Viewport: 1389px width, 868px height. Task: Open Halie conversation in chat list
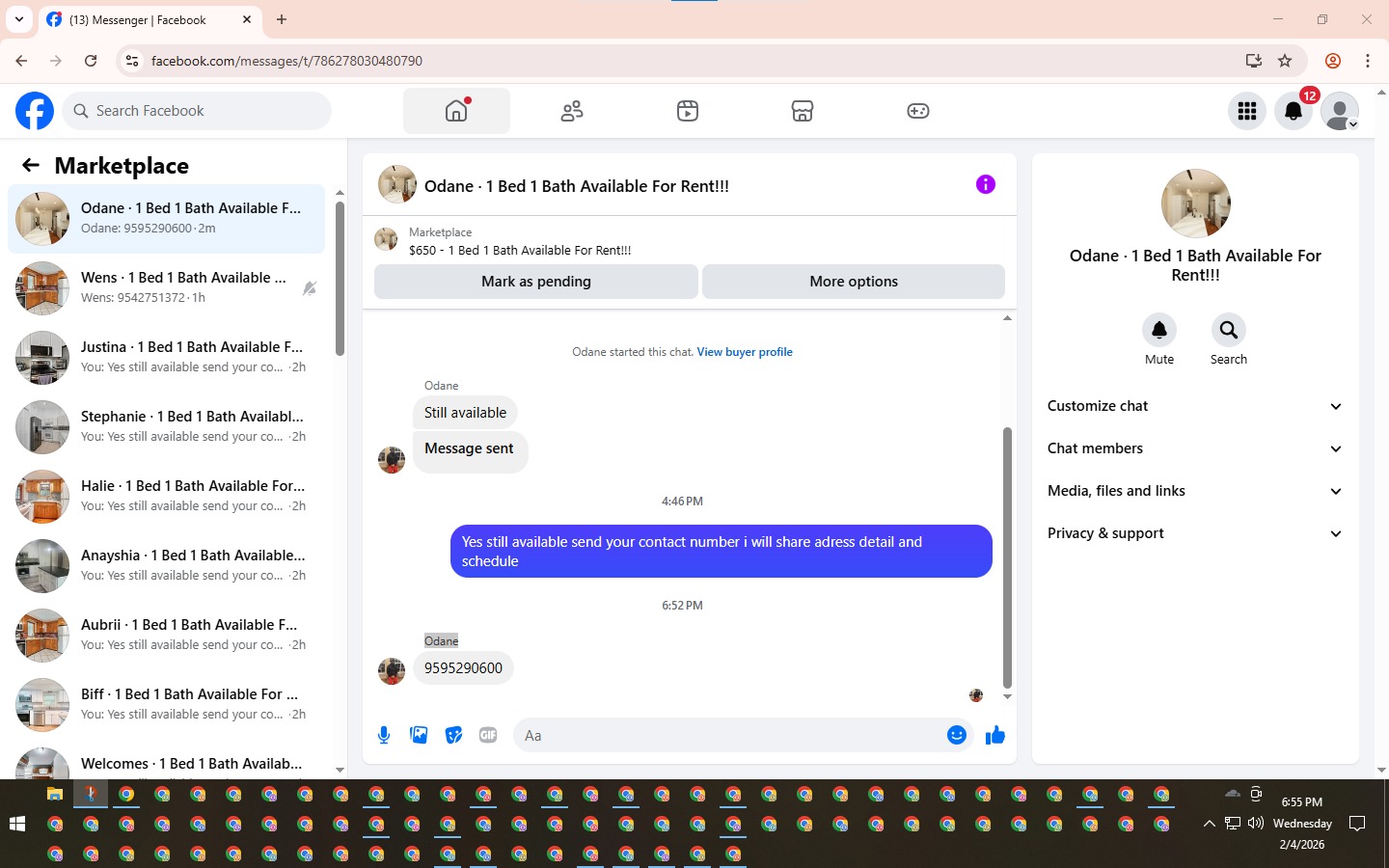(167, 497)
